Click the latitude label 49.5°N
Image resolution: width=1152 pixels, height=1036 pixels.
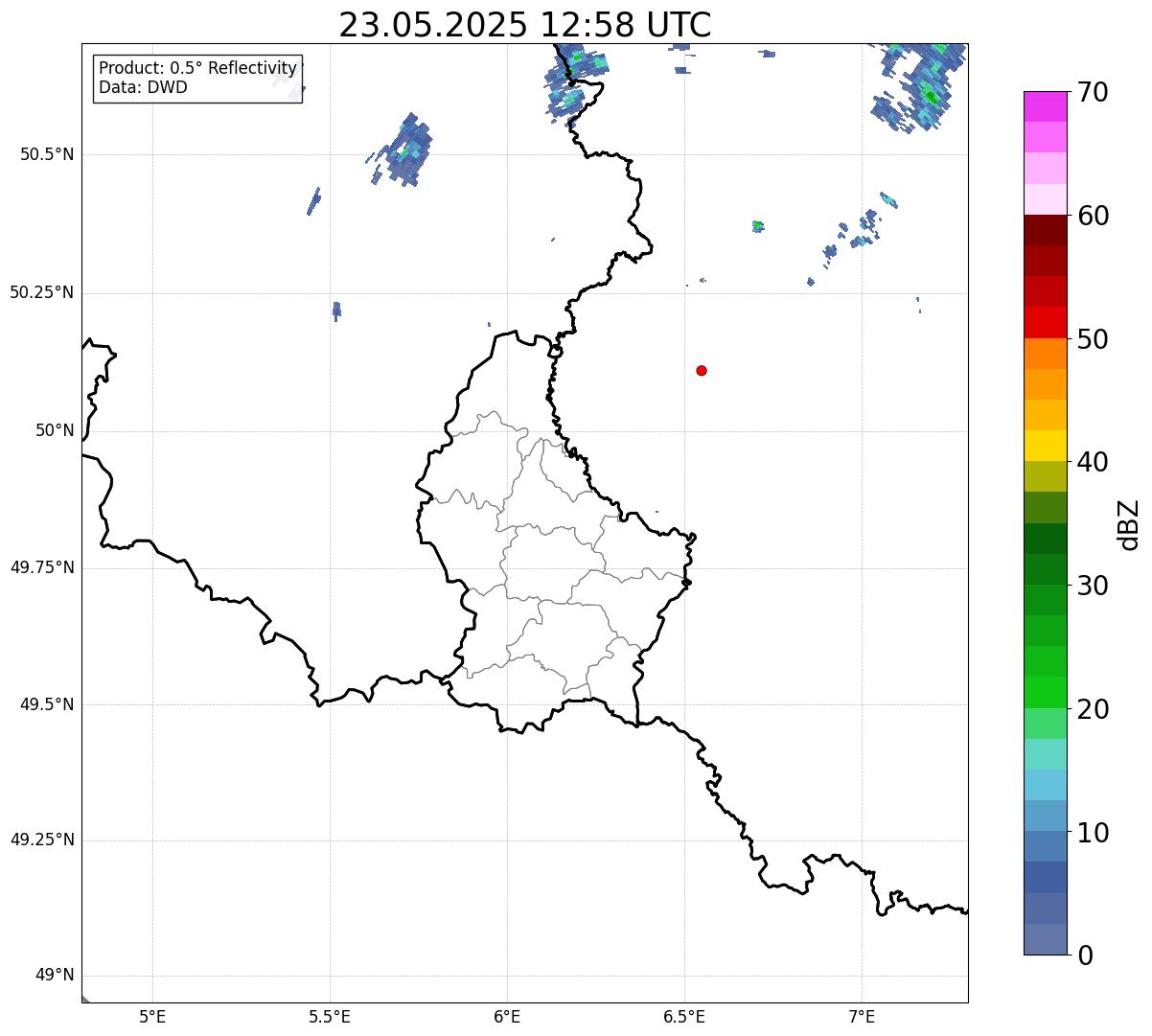[x=47, y=704]
